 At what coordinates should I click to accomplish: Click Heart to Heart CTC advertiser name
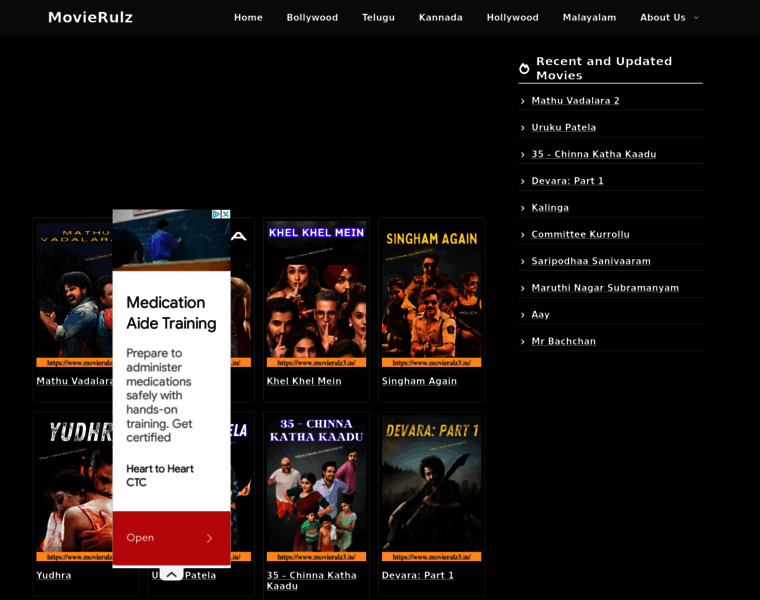coord(160,475)
